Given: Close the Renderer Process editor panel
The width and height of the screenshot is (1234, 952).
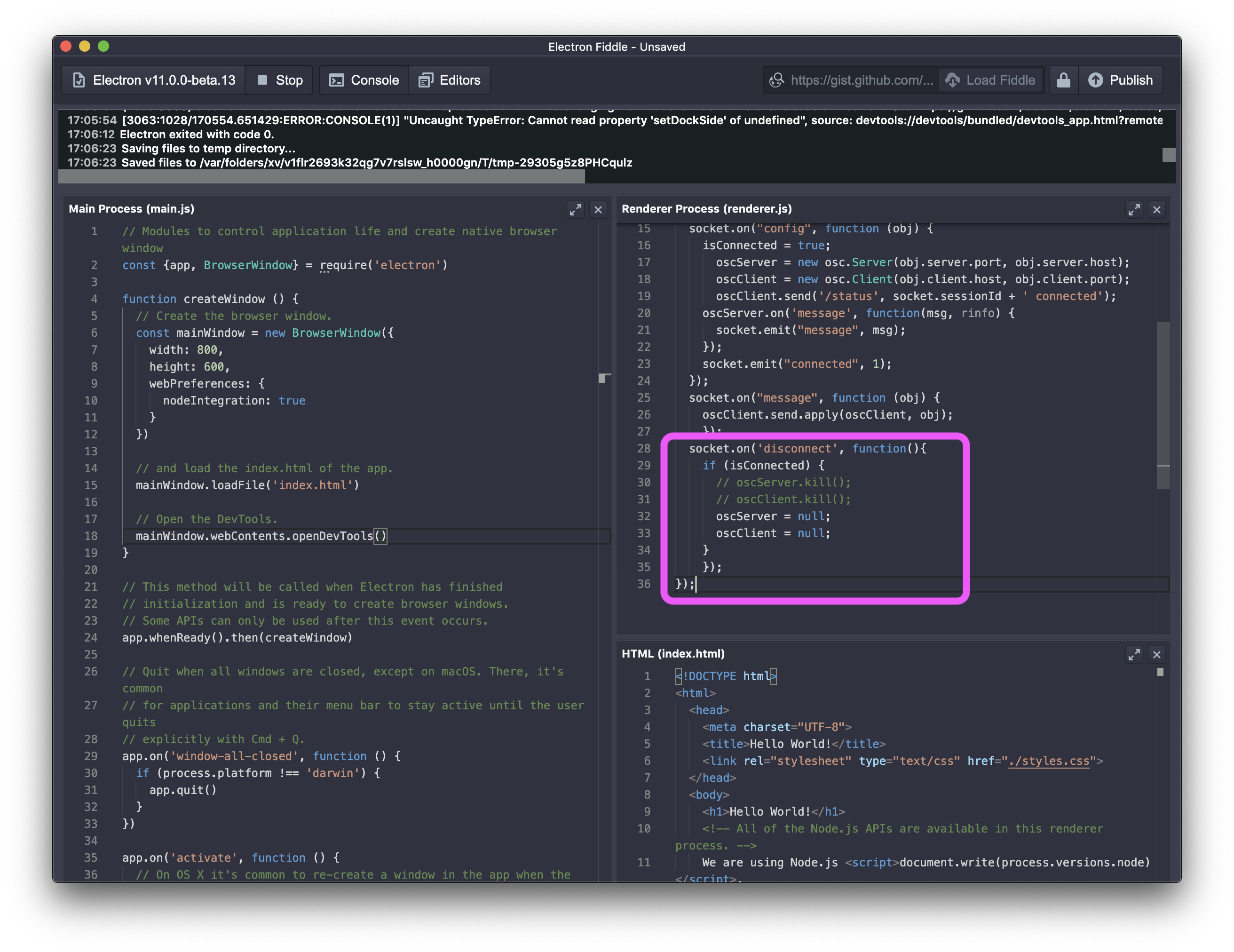Looking at the screenshot, I should (x=1156, y=210).
